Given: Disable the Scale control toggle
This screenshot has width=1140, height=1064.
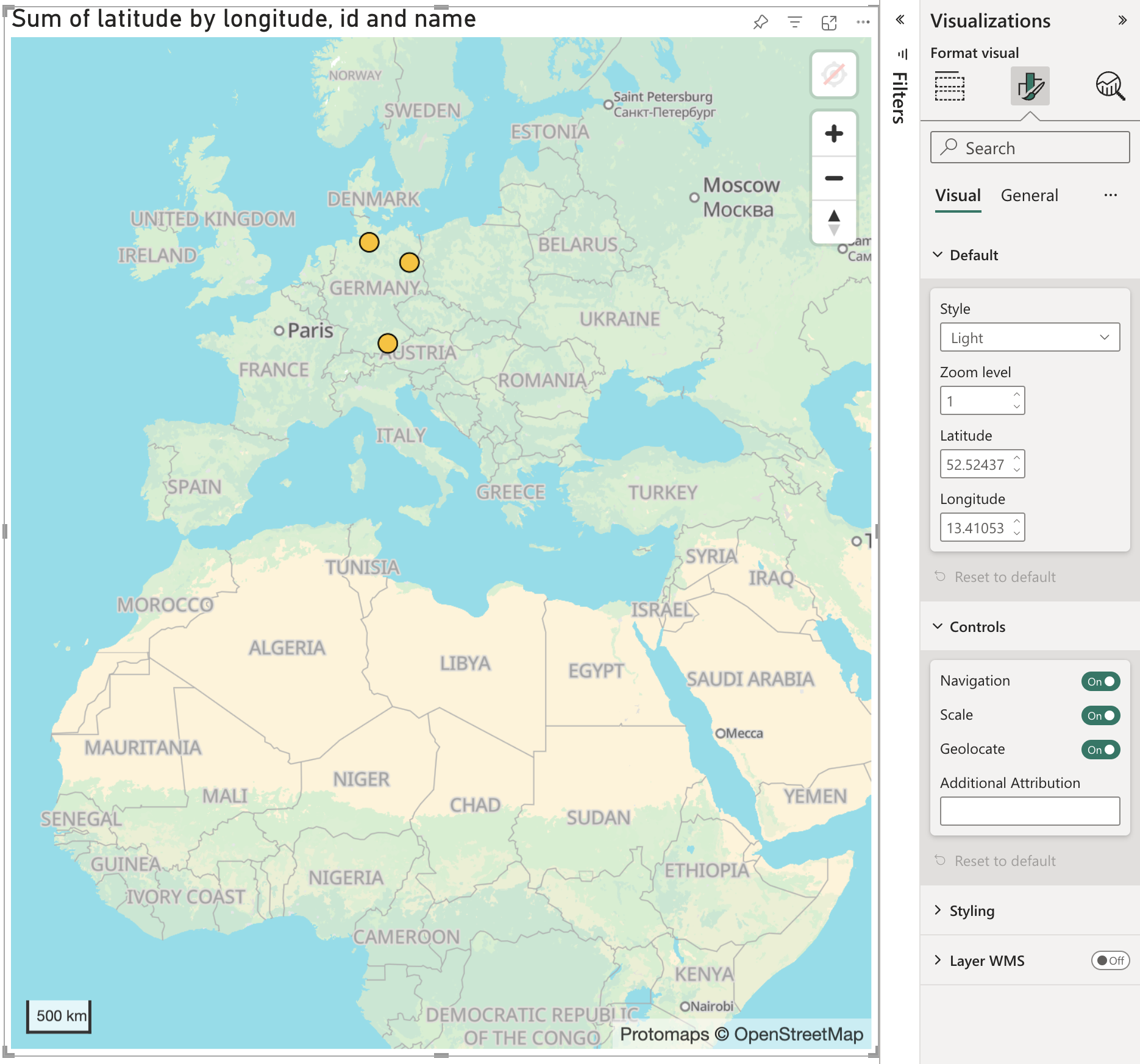Looking at the screenshot, I should [x=1100, y=715].
